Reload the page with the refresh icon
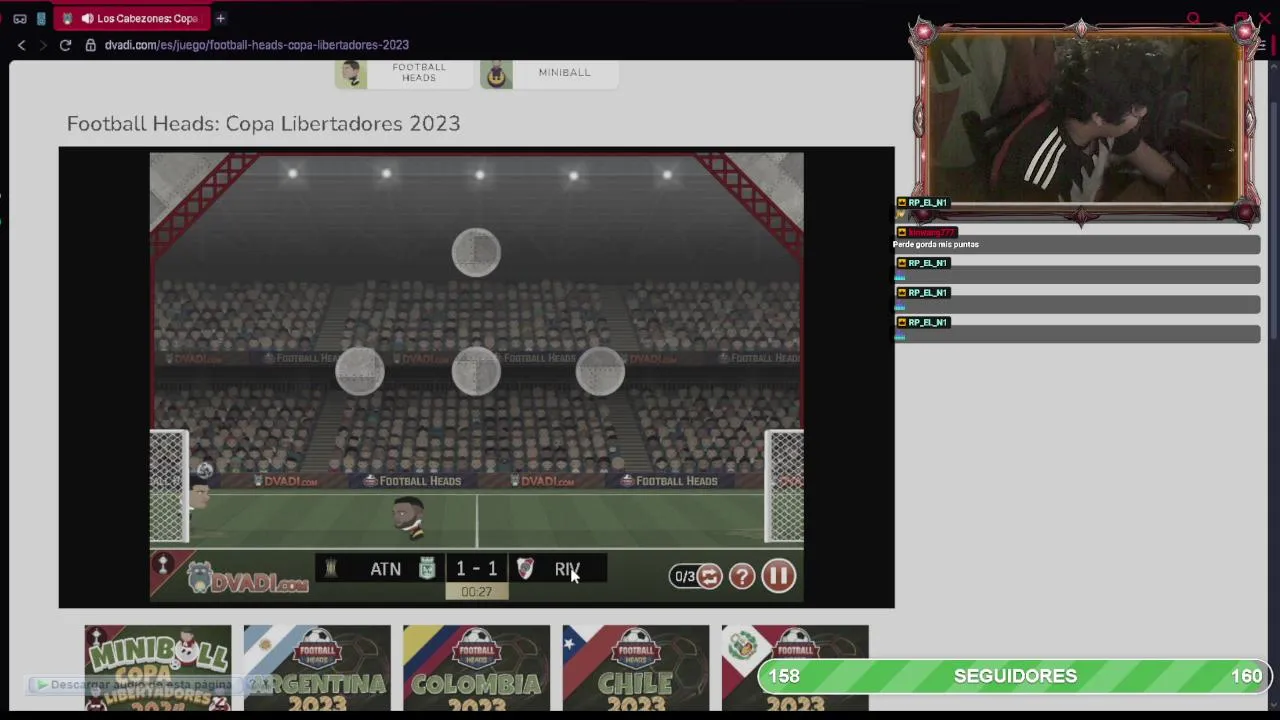 [65, 45]
